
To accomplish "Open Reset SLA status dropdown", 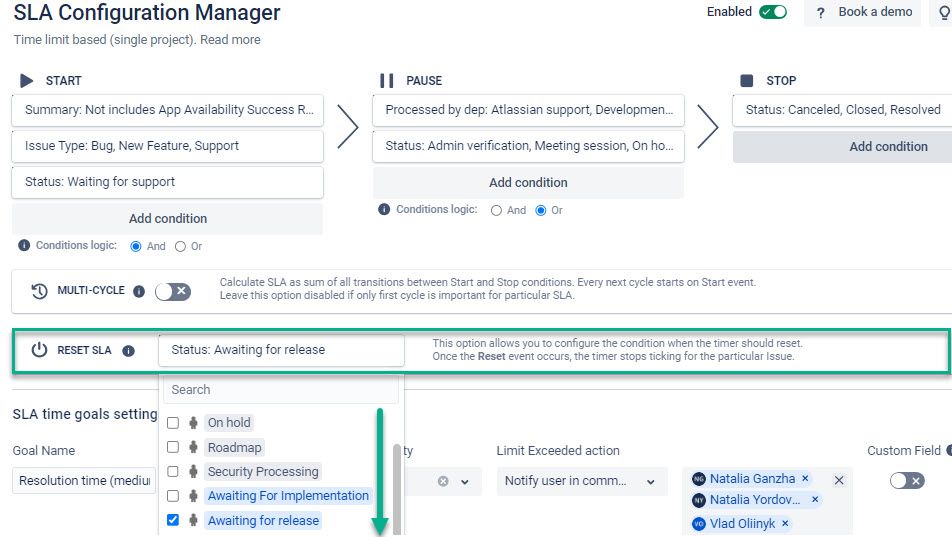I will click(x=281, y=350).
